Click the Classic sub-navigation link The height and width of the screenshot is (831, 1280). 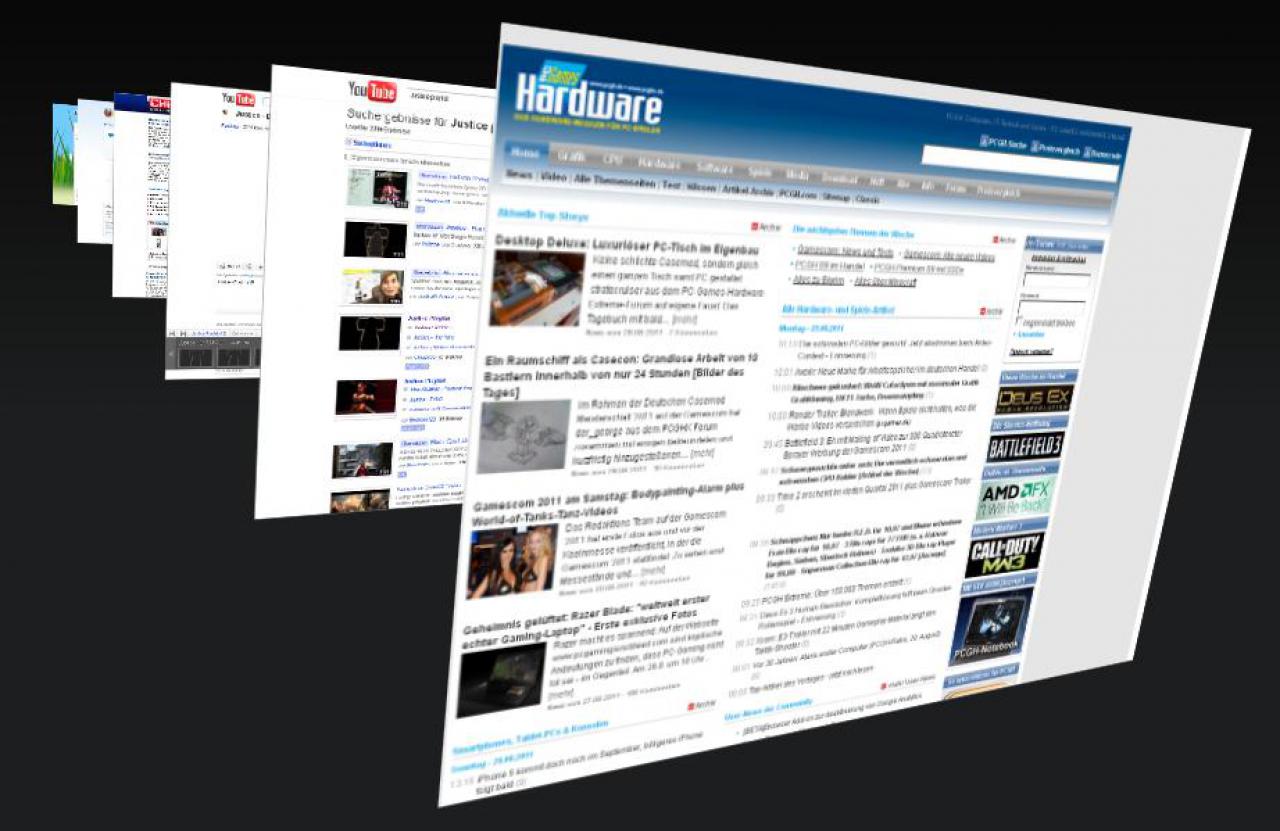click(868, 198)
